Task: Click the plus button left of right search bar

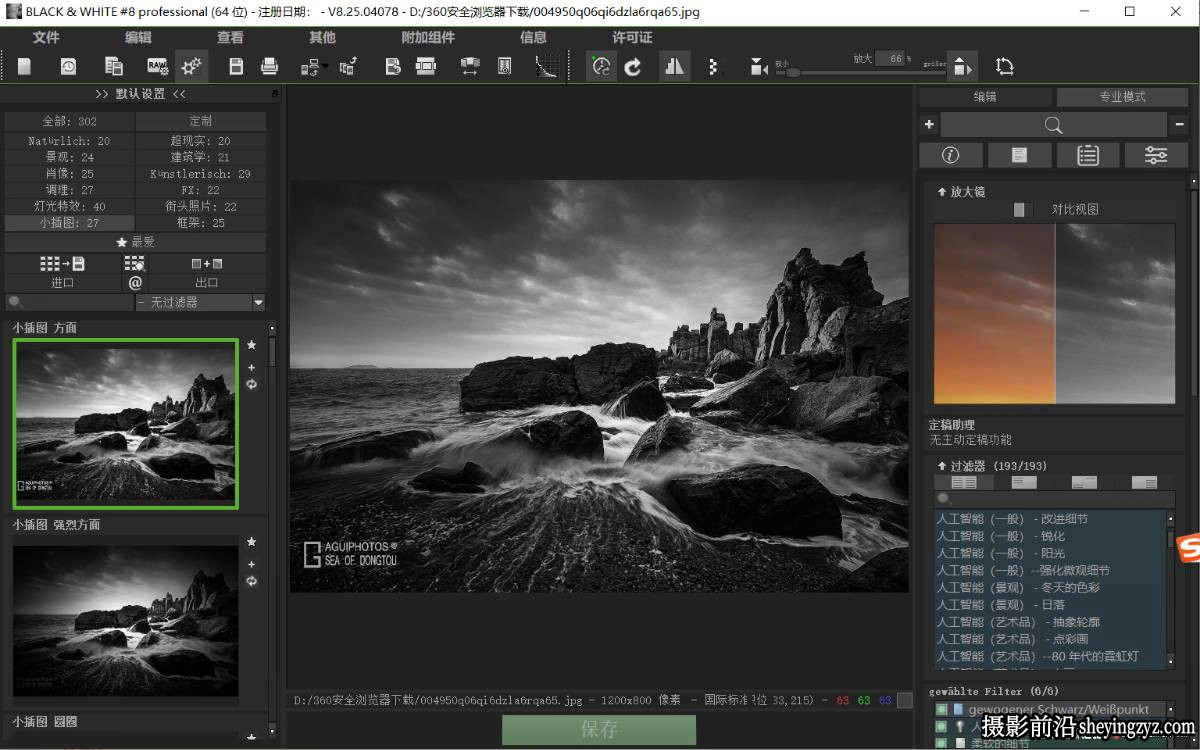Action: (x=929, y=125)
